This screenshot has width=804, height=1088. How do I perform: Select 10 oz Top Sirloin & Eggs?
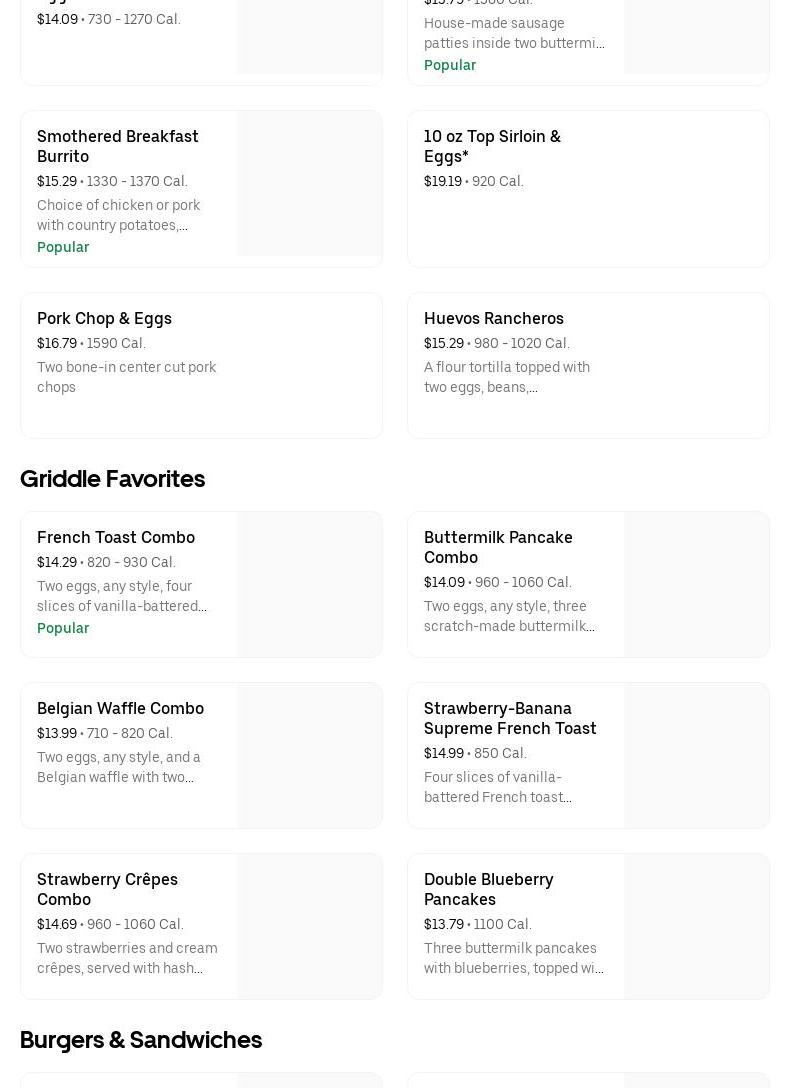point(492,146)
